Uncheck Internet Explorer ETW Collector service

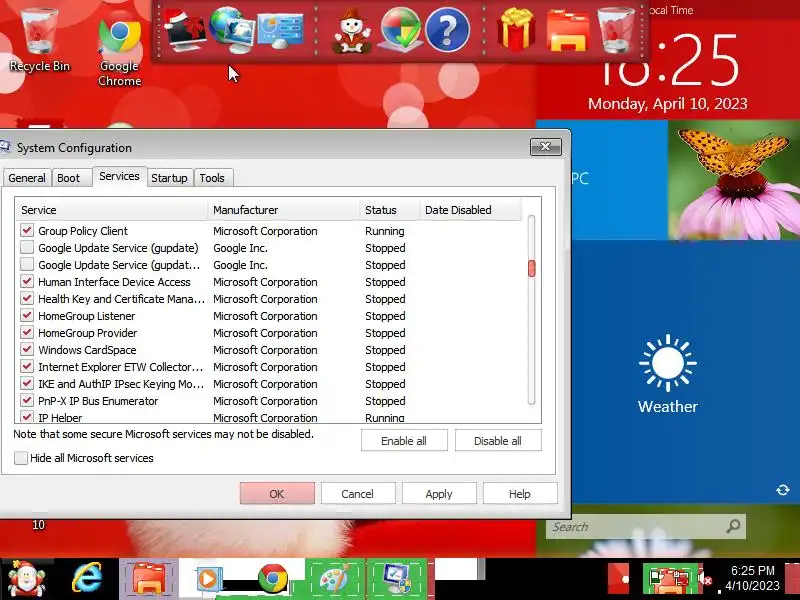point(27,367)
